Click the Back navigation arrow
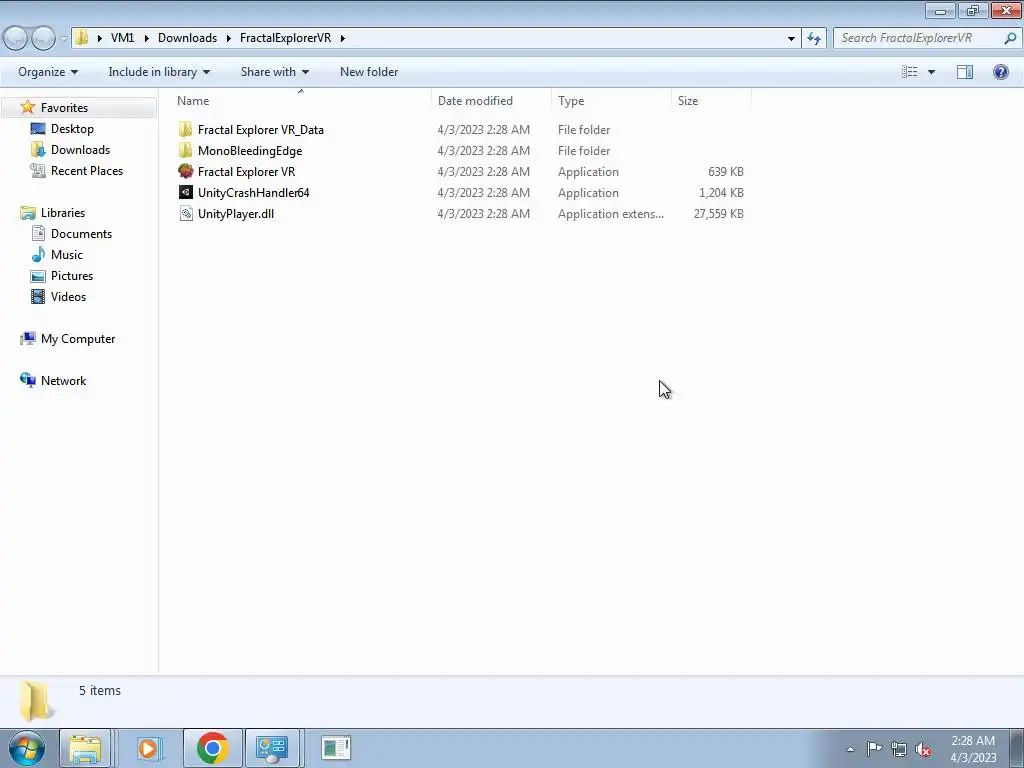Viewport: 1024px width, 768px height. pyautogui.click(x=16, y=38)
